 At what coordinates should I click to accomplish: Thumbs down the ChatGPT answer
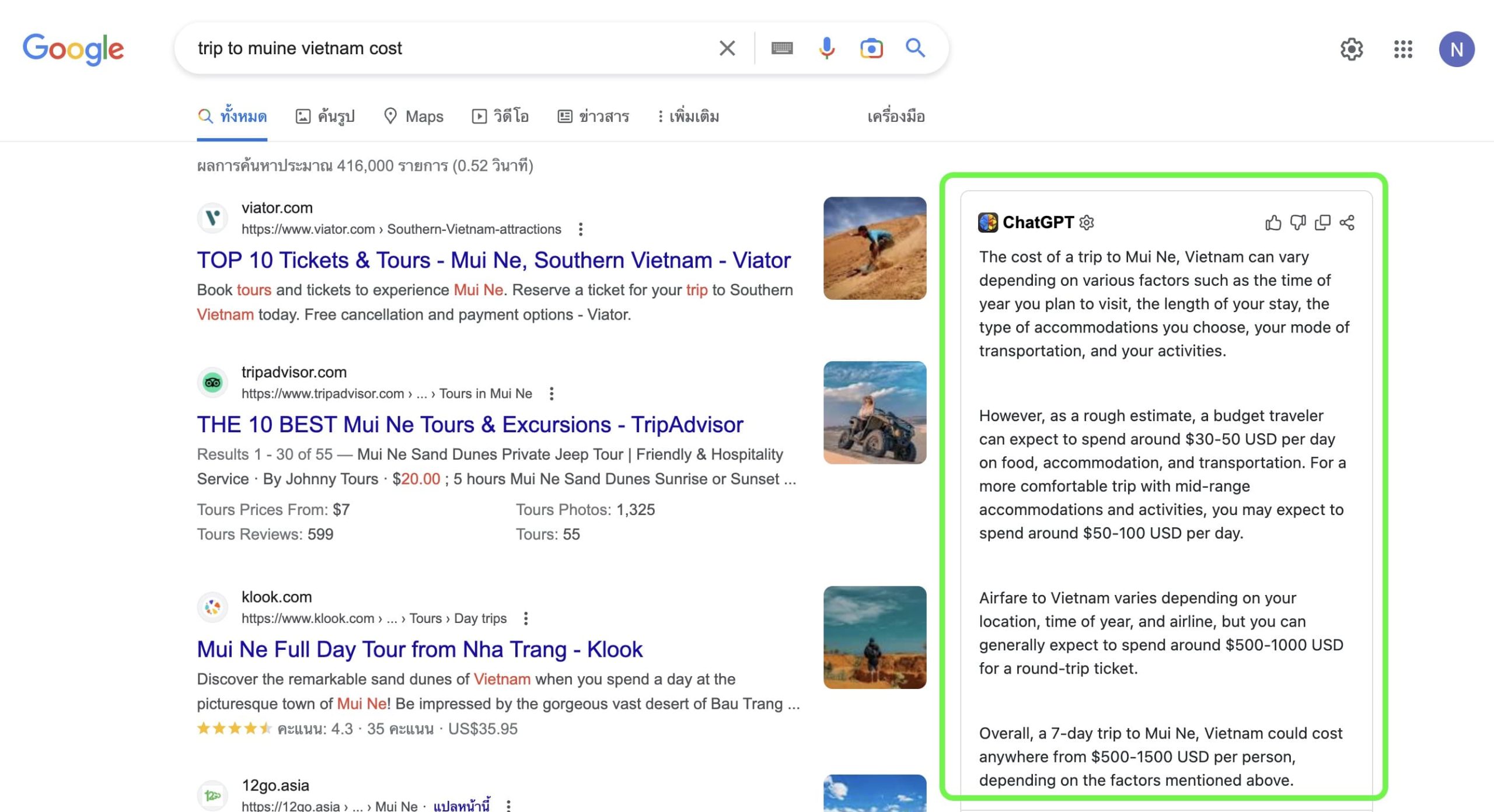point(1298,222)
